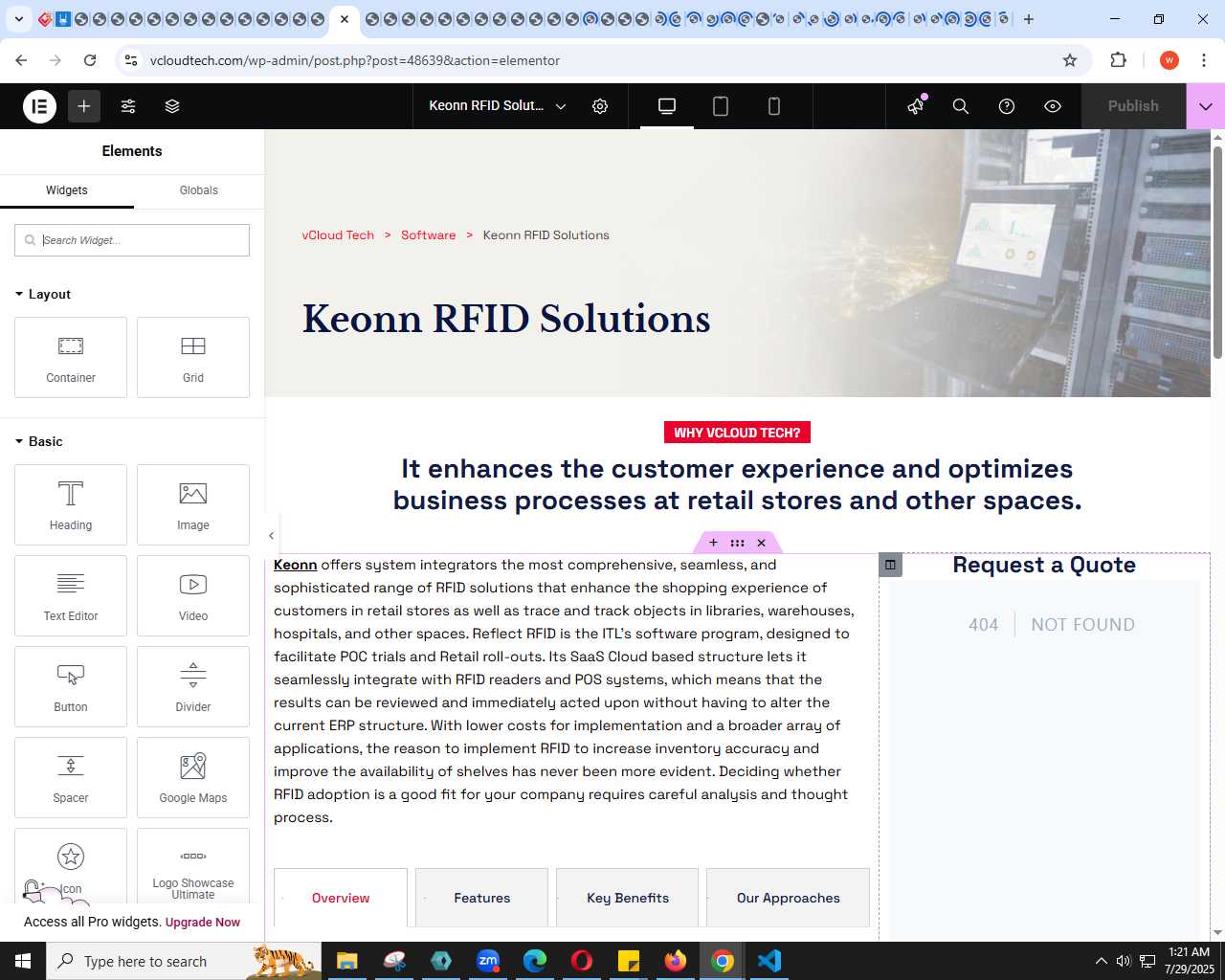Open the Elementor main menu logo
This screenshot has width=1225, height=980.
39,106
